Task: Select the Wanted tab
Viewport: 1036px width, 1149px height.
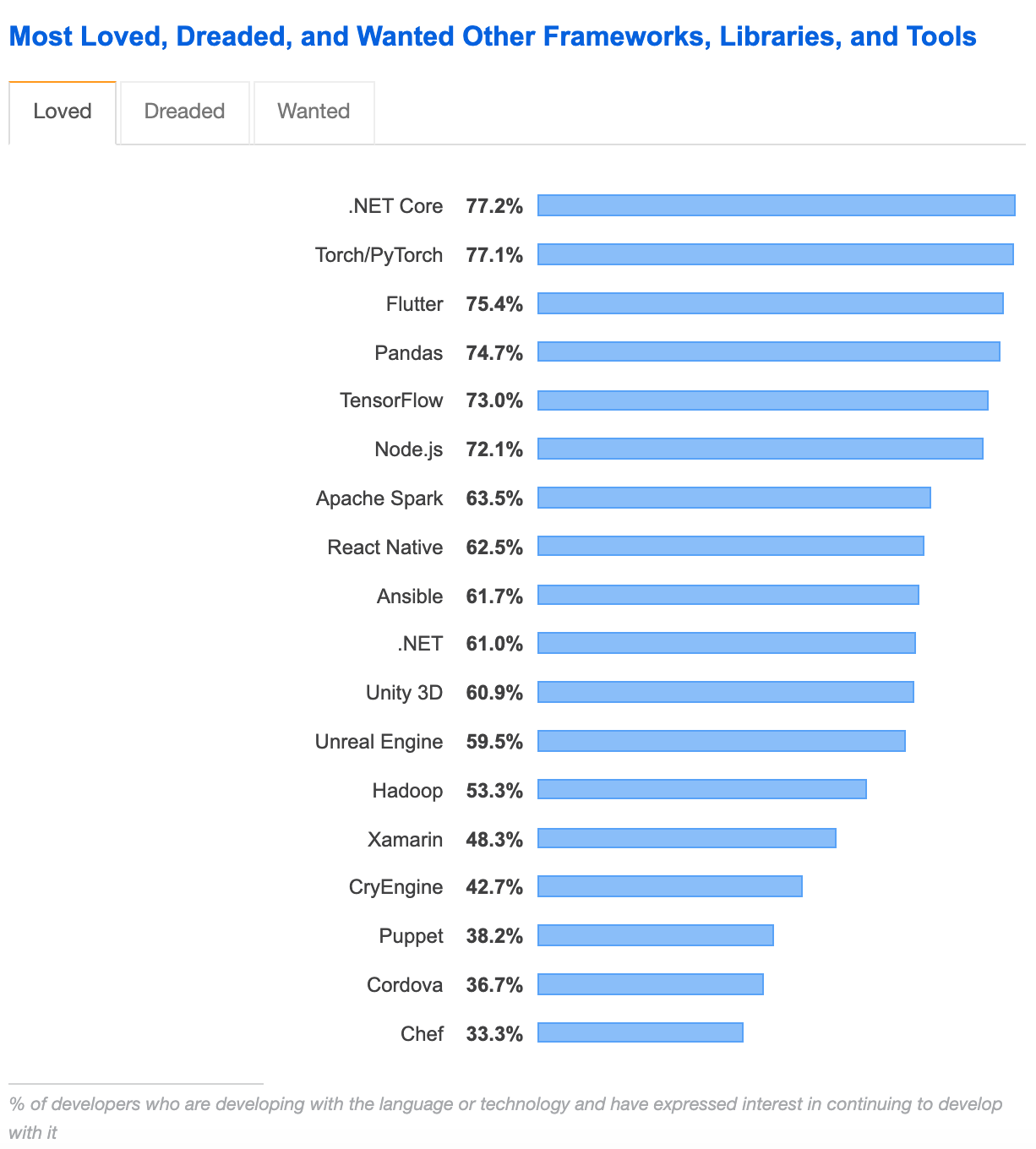Action: (314, 112)
